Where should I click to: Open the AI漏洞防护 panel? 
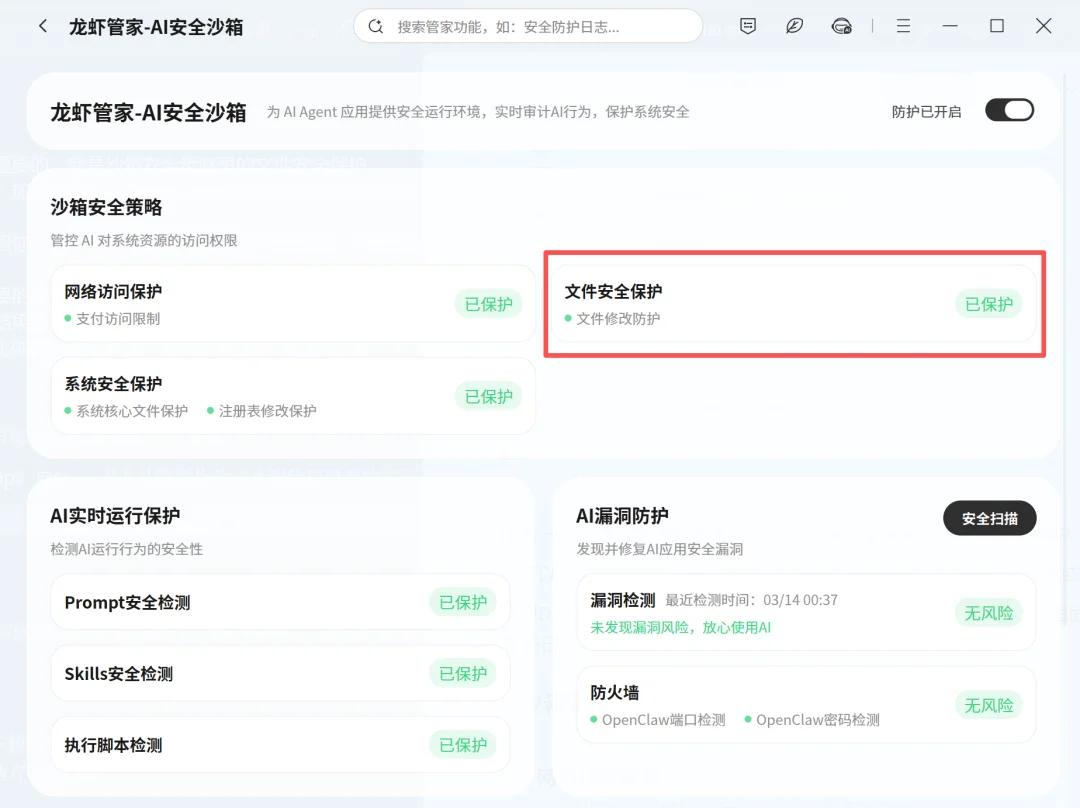(x=623, y=515)
